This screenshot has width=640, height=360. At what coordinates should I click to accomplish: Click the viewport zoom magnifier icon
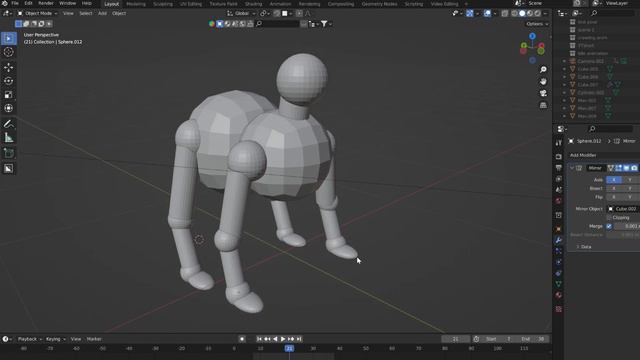pyautogui.click(x=543, y=70)
